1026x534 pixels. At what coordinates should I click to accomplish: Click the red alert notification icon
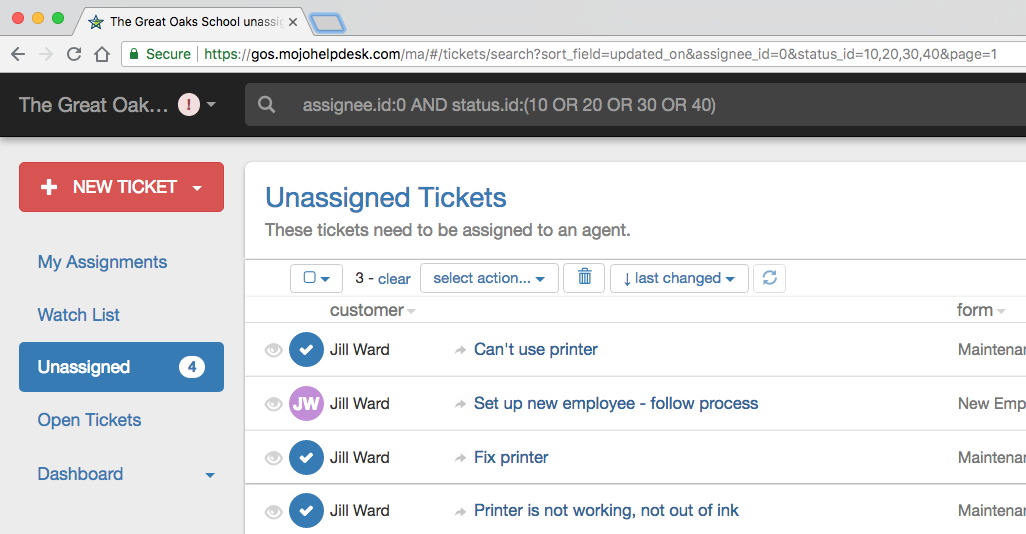point(189,104)
